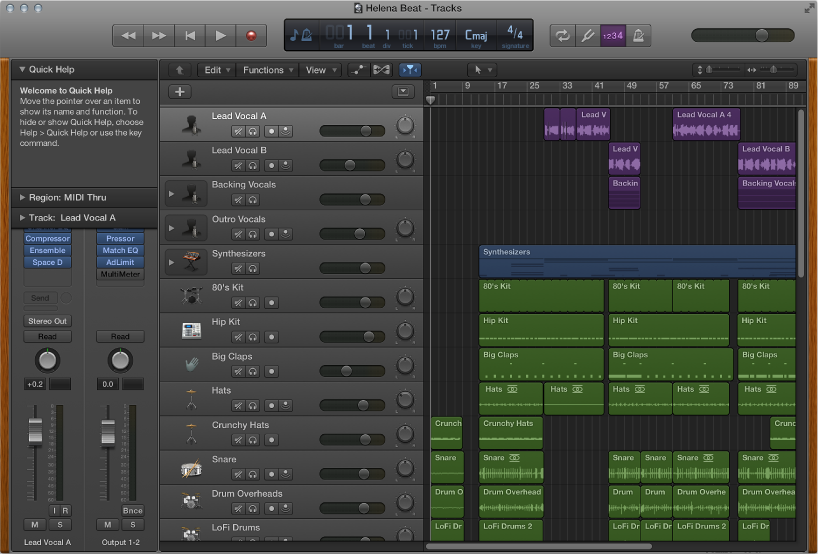Viewport: 818px width, 556px height.
Task: Solo the Lead Vocal A track
Action: pyautogui.click(x=252, y=131)
